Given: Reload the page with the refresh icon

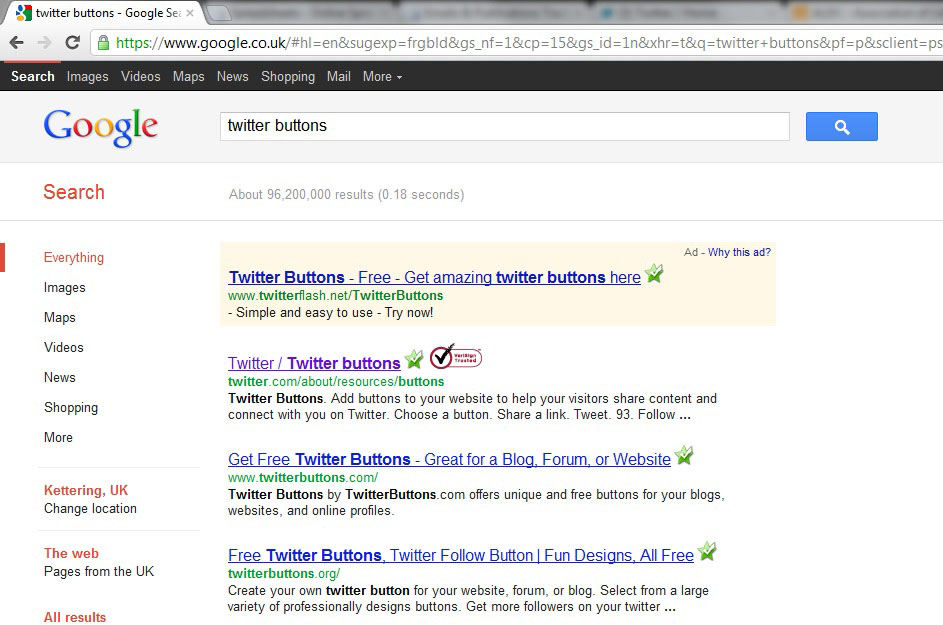Looking at the screenshot, I should [73, 42].
